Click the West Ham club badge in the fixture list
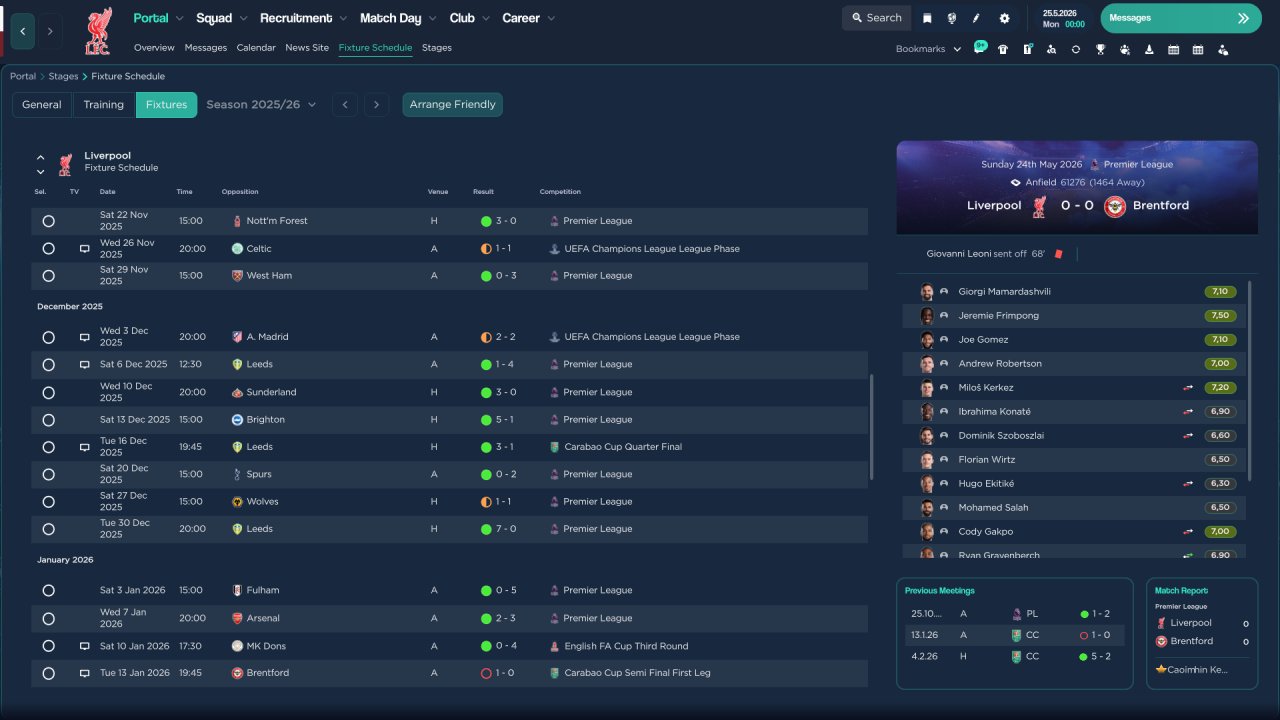This screenshot has width=1280, height=720. tap(237, 276)
